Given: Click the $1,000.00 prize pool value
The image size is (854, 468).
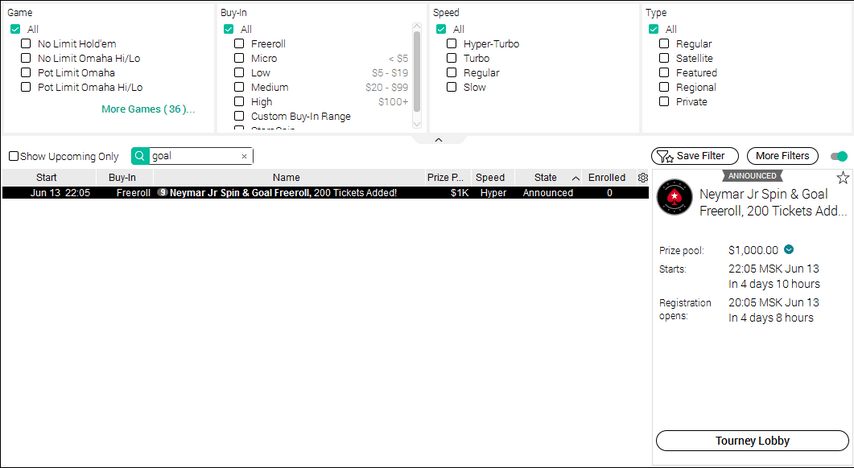Looking at the screenshot, I should coord(753,251).
